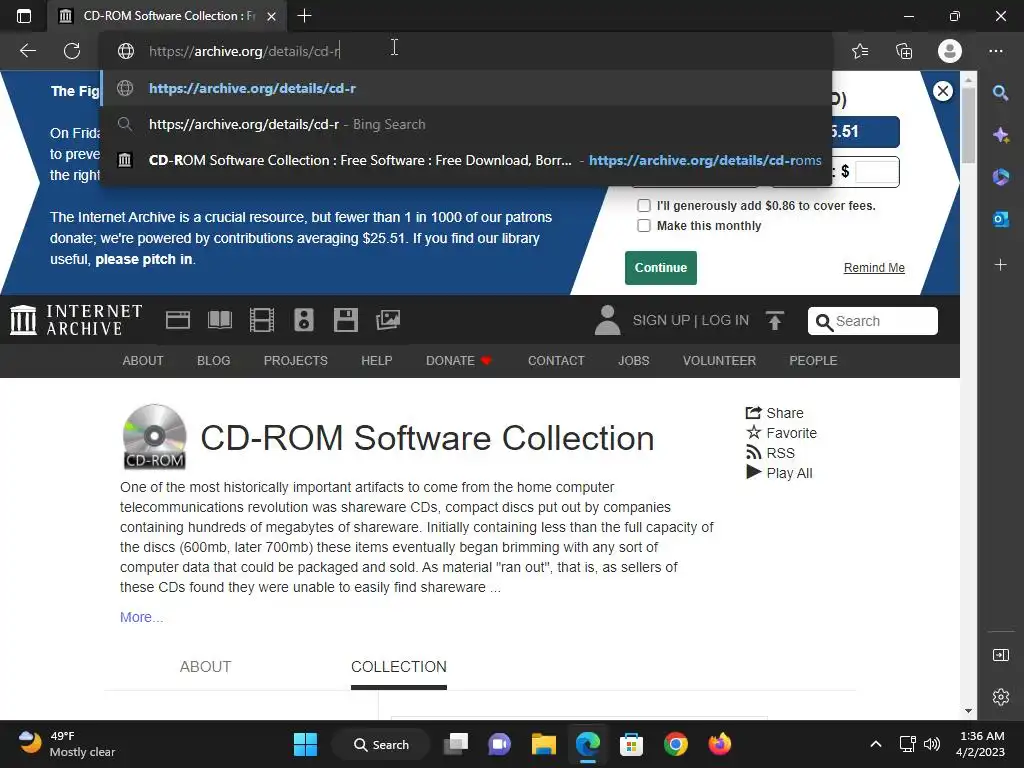Open the Audio speaker icon
This screenshot has width=1024, height=768.
click(x=304, y=320)
